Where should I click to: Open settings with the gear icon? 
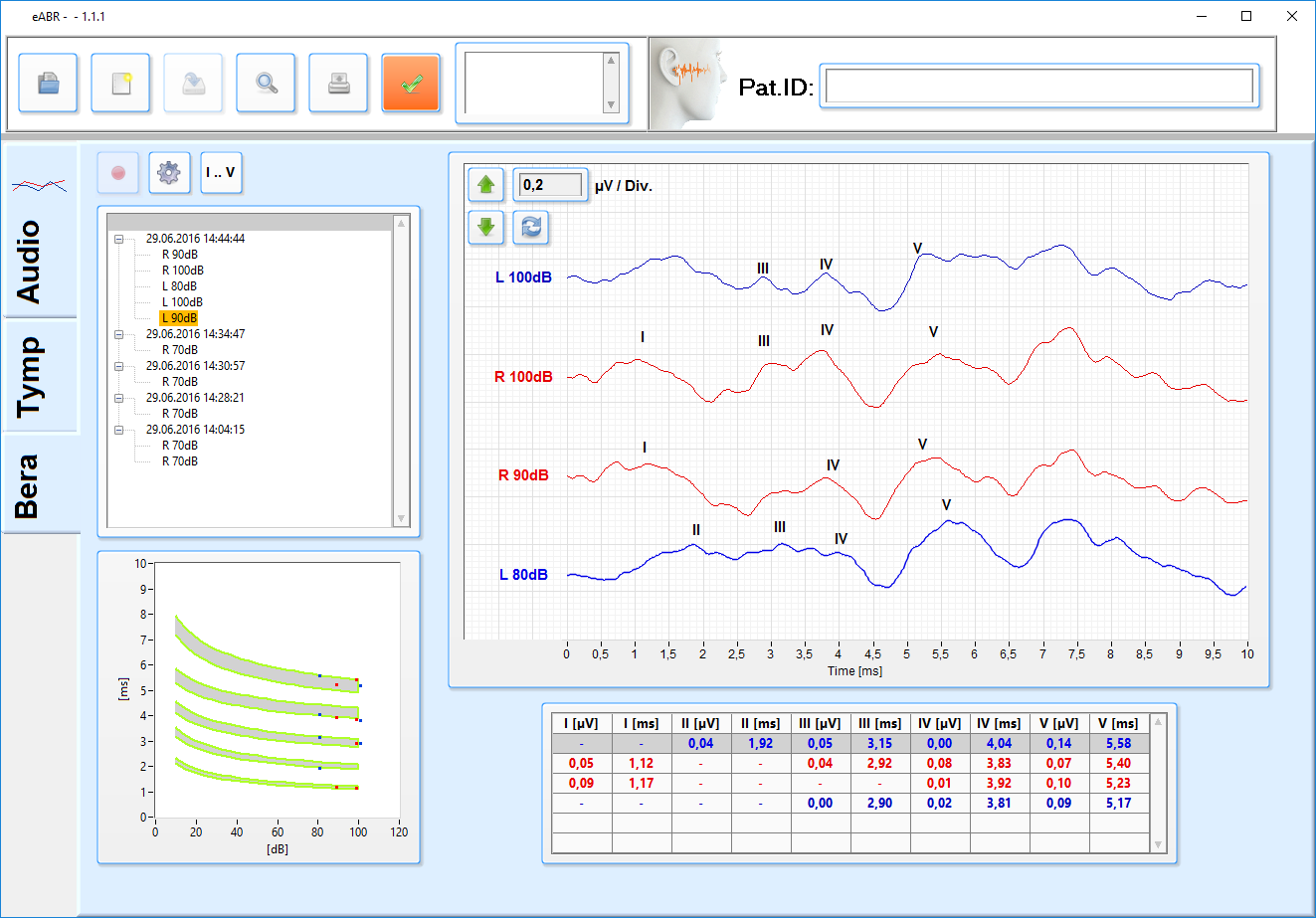[x=169, y=173]
